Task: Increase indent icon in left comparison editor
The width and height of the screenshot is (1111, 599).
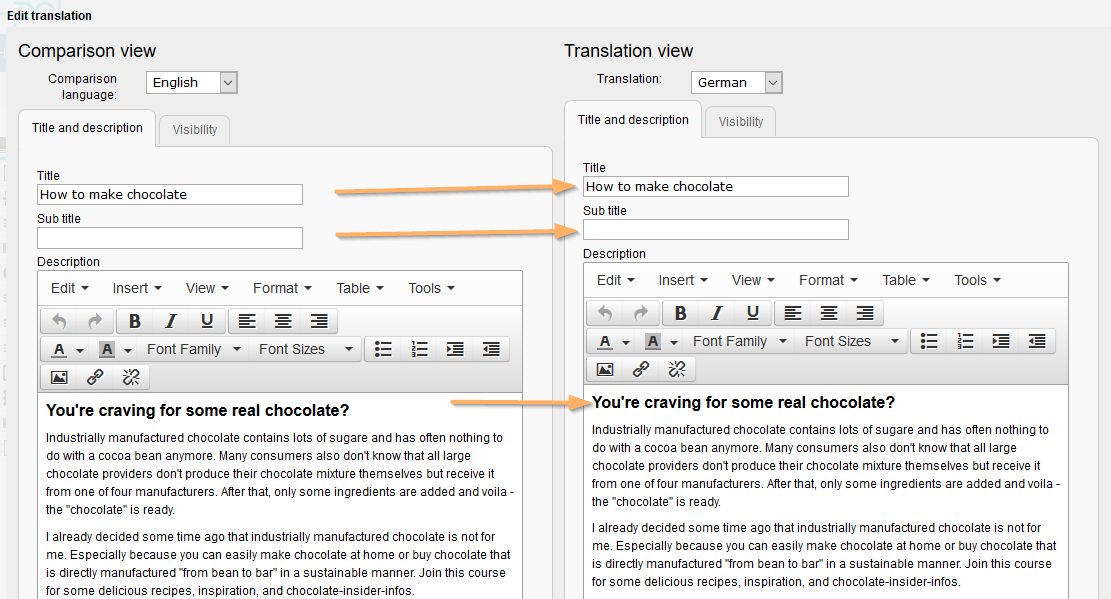Action: pyautogui.click(x=455, y=349)
